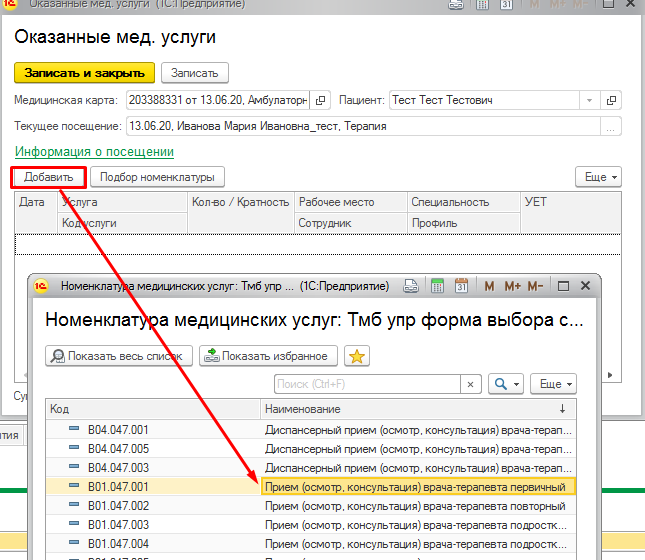Open the patient record icon

pos(612,100)
